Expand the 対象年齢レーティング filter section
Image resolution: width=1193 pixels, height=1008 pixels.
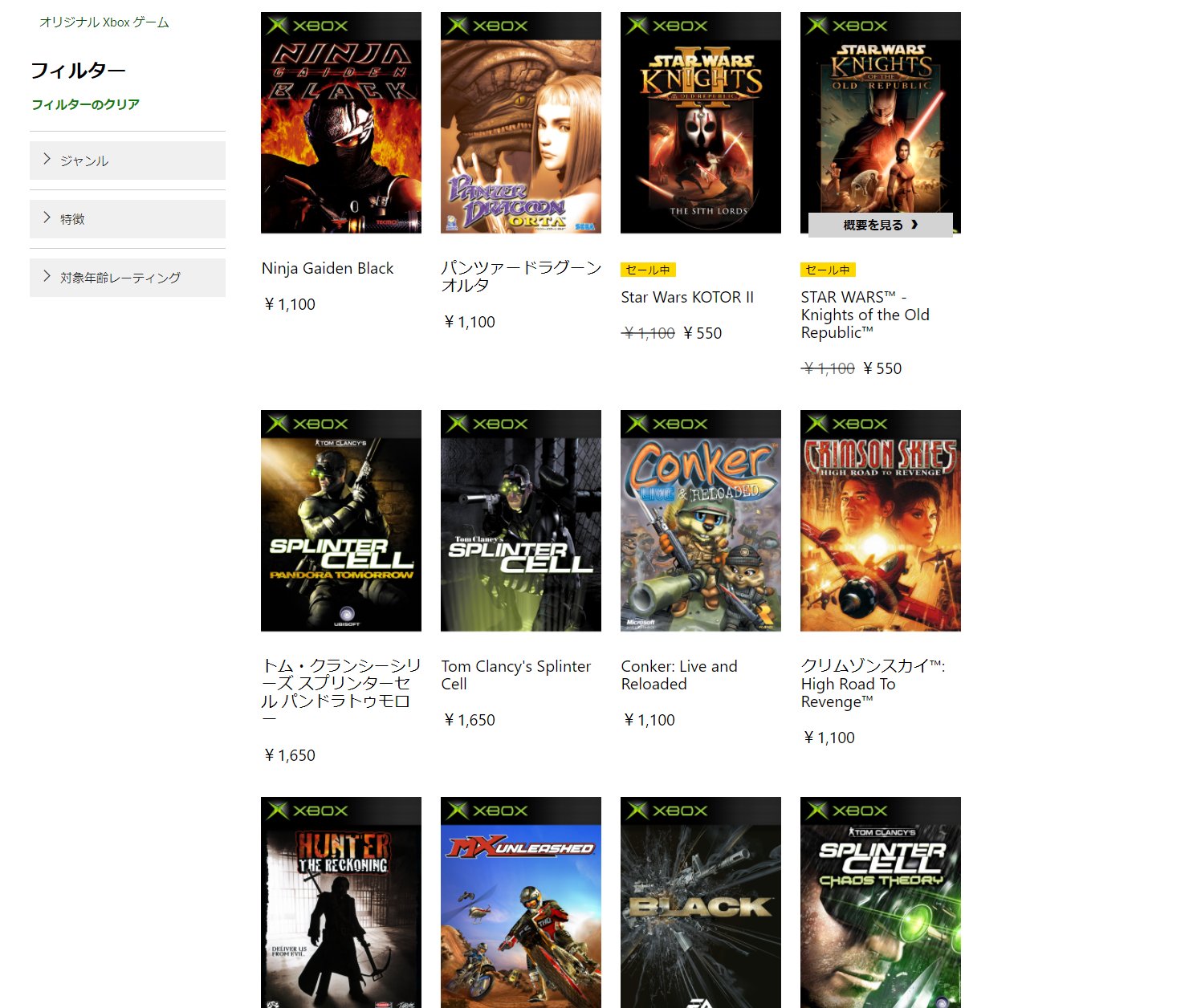128,278
